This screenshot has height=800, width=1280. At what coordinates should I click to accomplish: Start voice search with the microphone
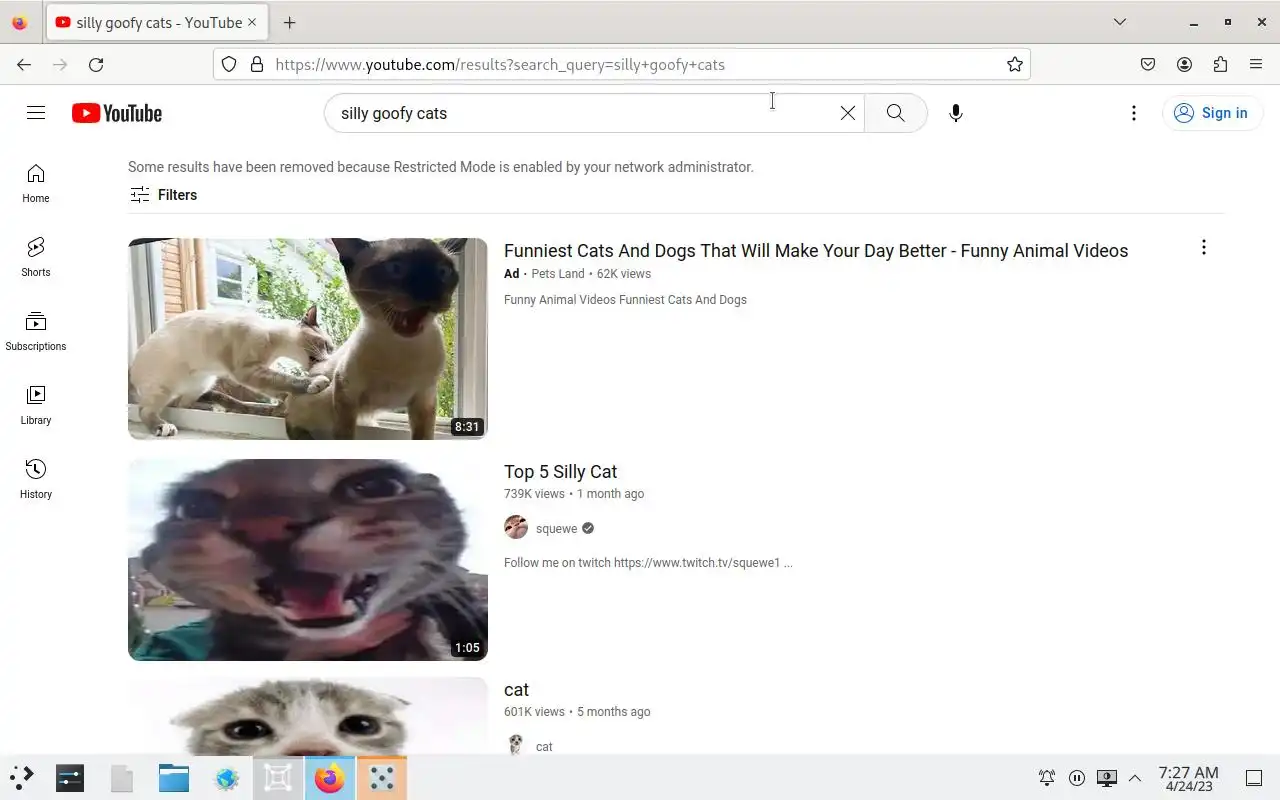click(x=956, y=113)
